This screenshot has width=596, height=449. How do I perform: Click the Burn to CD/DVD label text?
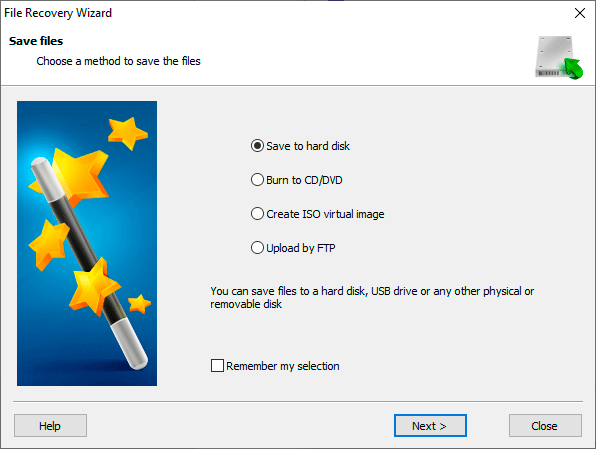(304, 180)
